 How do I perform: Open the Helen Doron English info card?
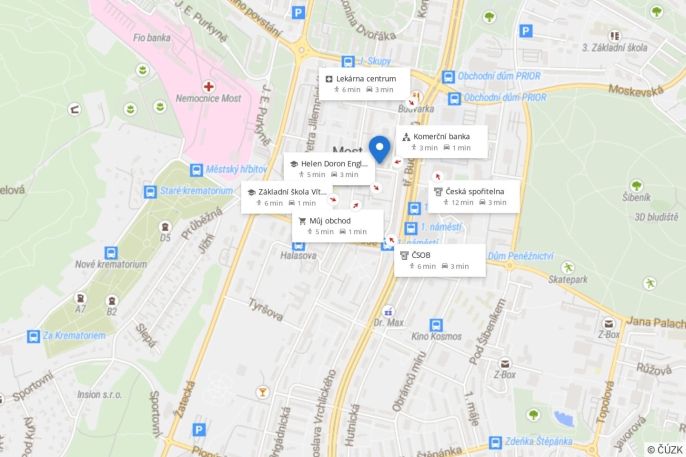329,169
